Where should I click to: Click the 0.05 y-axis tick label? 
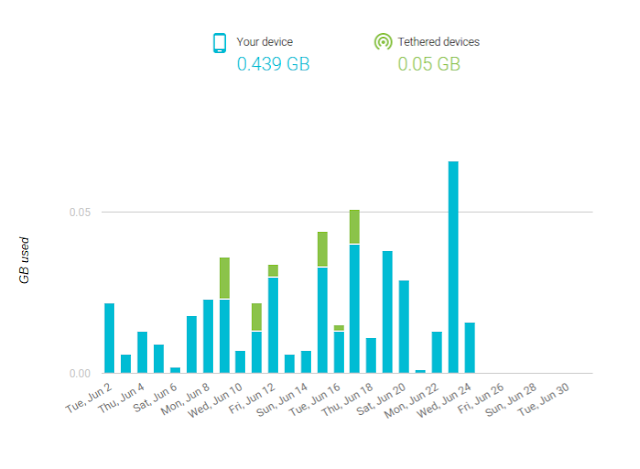pyautogui.click(x=80, y=212)
